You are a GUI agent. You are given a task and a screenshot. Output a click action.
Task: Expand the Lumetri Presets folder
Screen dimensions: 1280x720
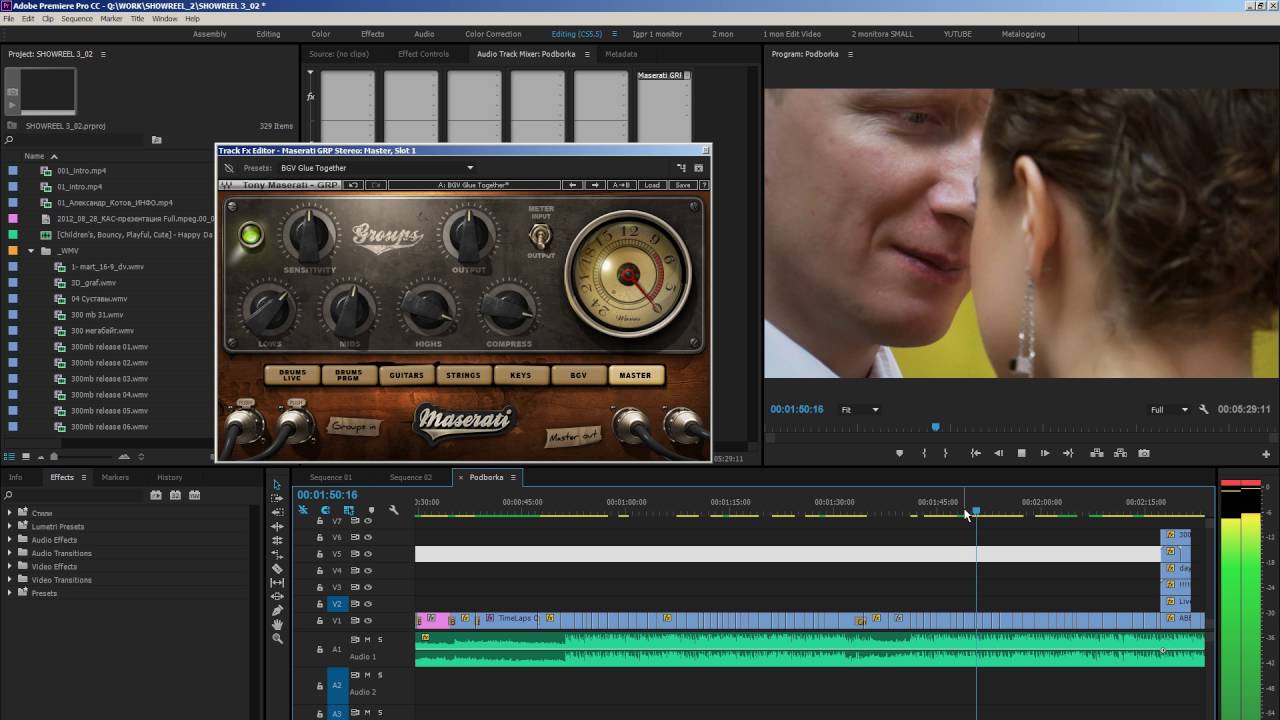[10, 526]
